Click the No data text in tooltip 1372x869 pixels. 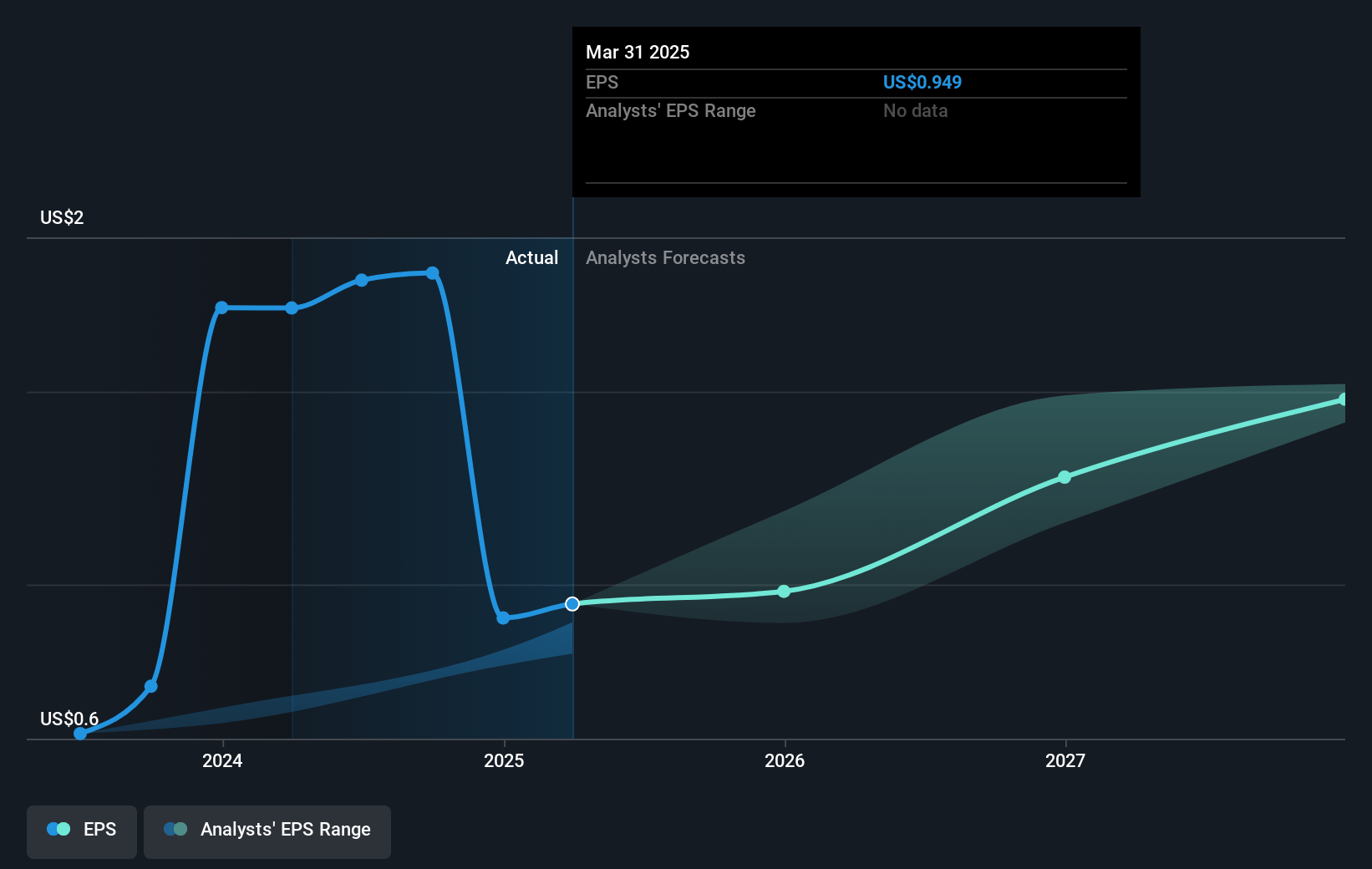[916, 111]
